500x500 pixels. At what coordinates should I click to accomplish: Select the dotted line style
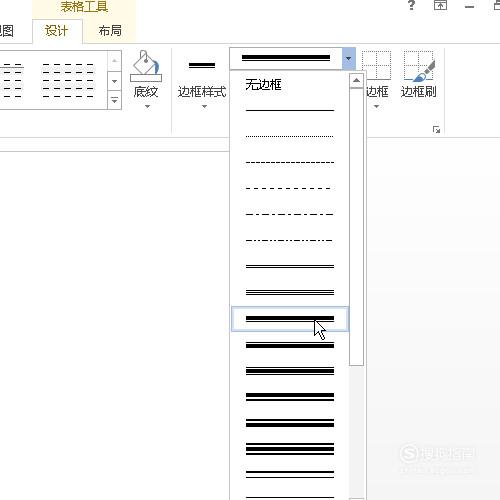click(x=290, y=136)
